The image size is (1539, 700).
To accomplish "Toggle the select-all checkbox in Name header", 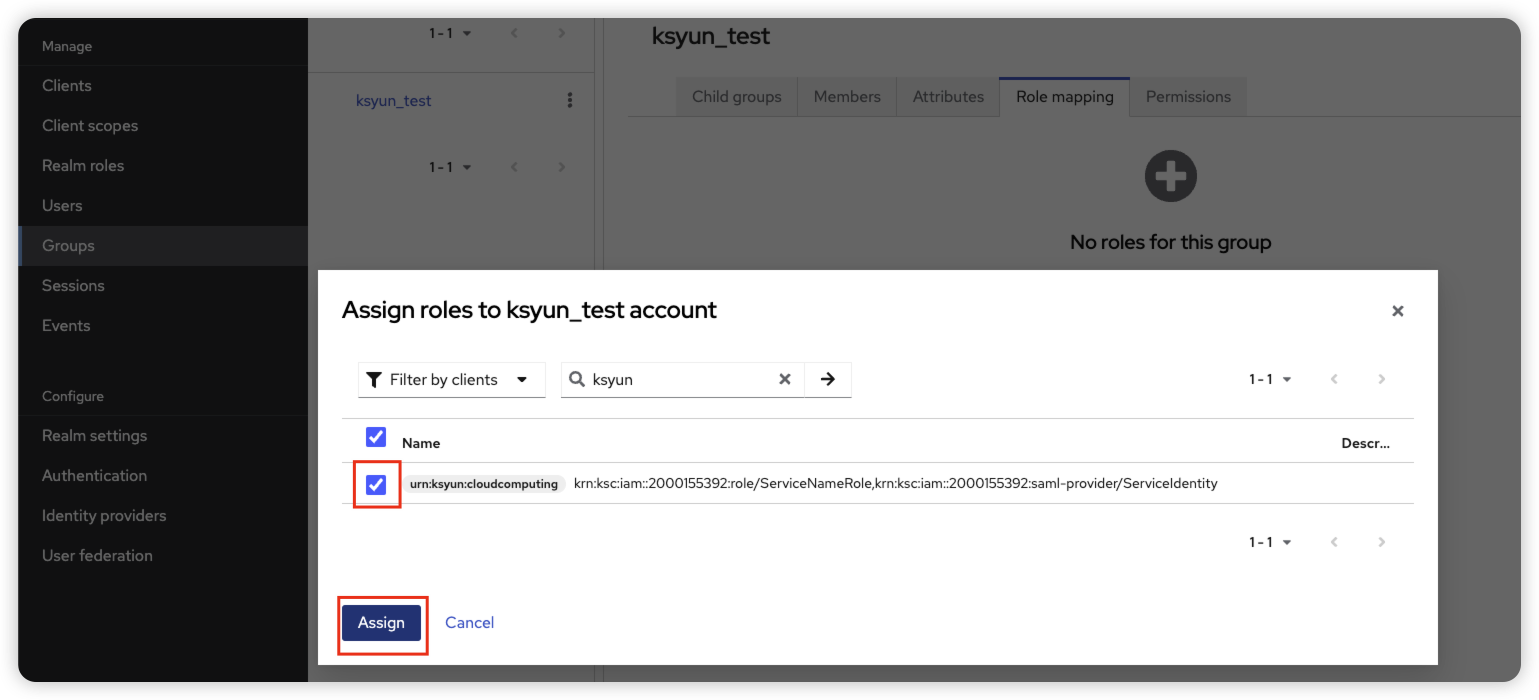I will point(376,437).
